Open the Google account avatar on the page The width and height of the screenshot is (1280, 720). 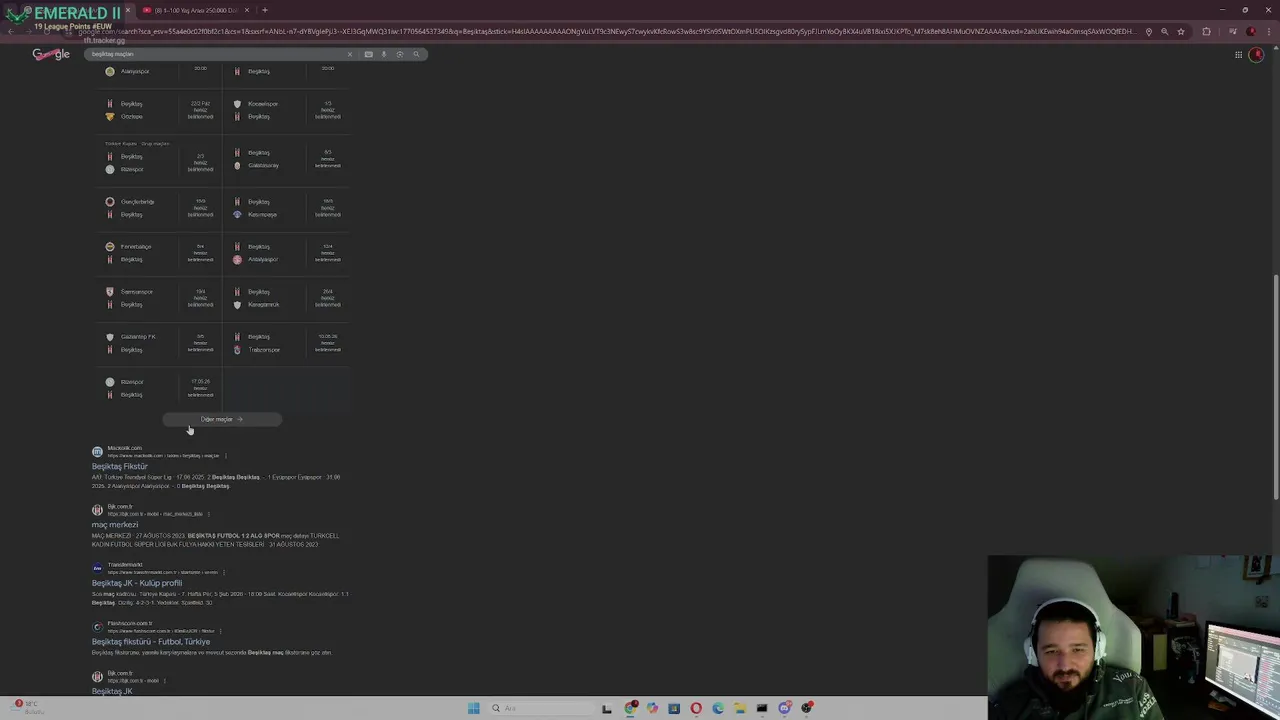1257,54
